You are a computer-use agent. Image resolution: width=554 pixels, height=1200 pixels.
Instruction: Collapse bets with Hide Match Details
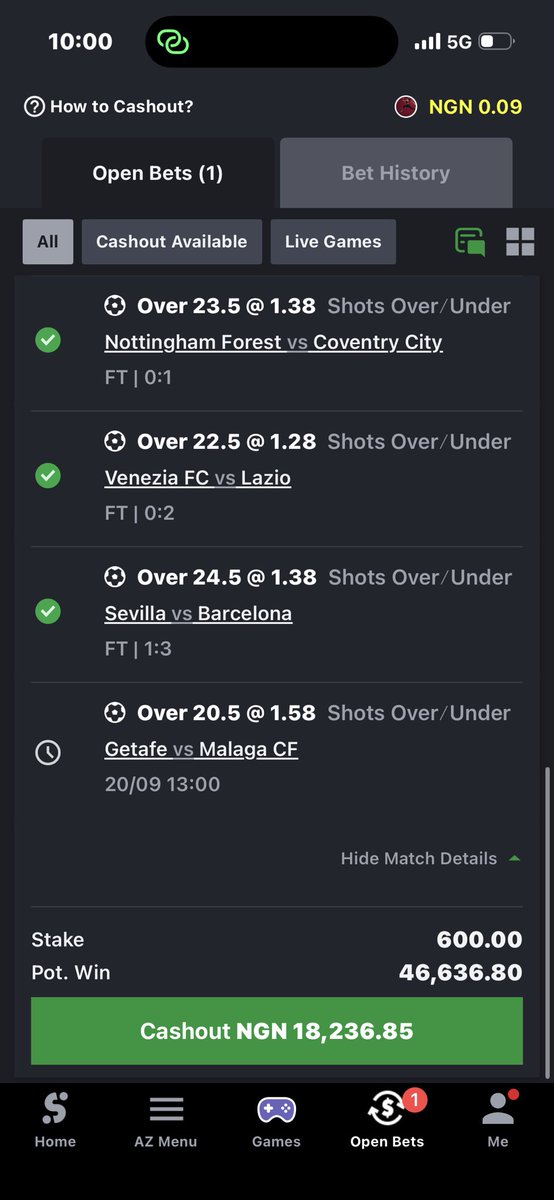(x=419, y=858)
